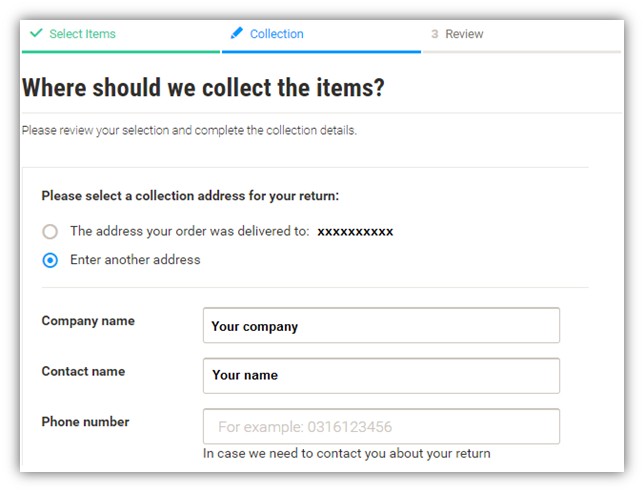Click the 'Where should we collect the items?' heading
The image size is (644, 492).
click(x=203, y=87)
